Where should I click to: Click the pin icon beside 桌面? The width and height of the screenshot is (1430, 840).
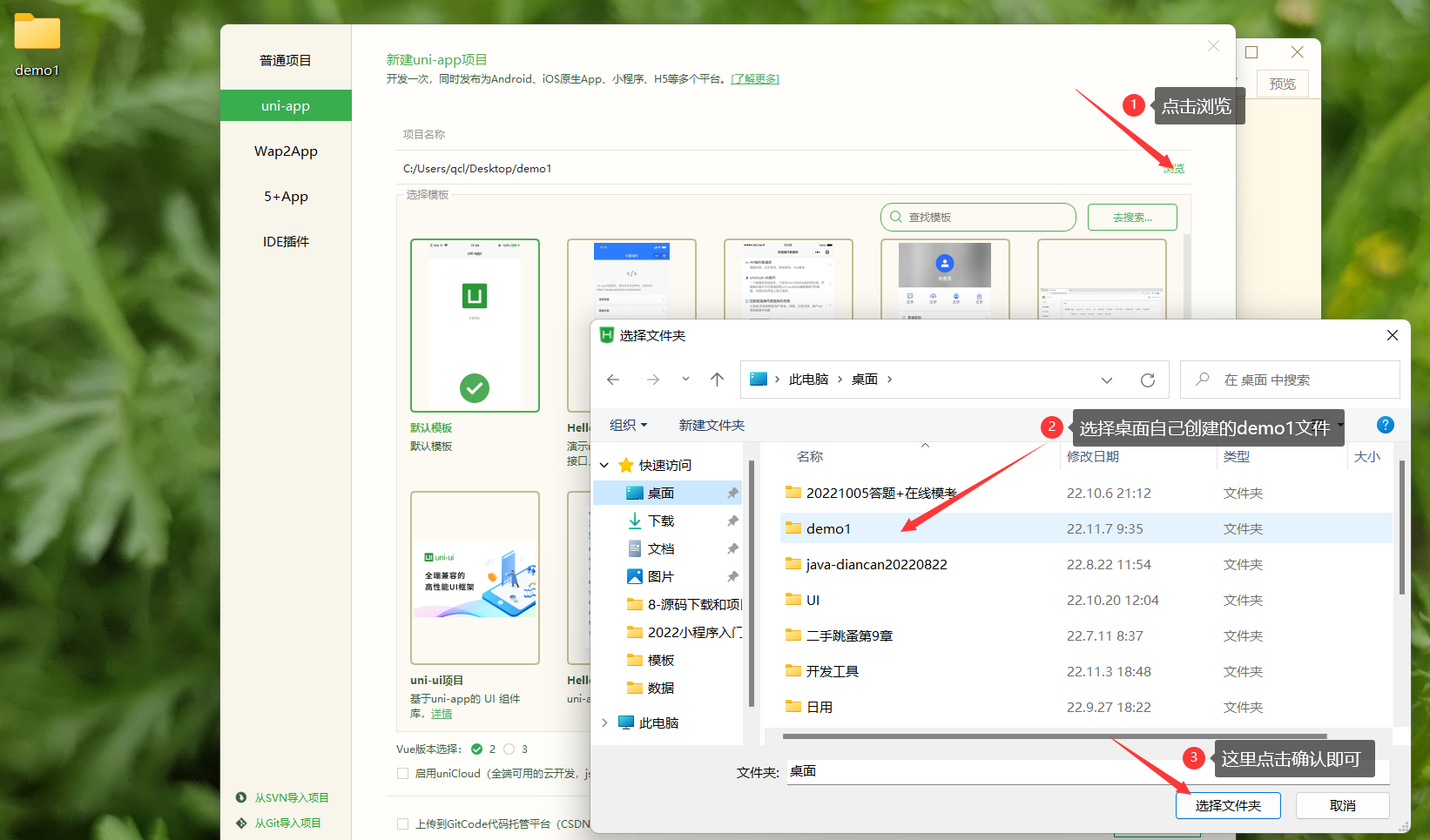732,493
